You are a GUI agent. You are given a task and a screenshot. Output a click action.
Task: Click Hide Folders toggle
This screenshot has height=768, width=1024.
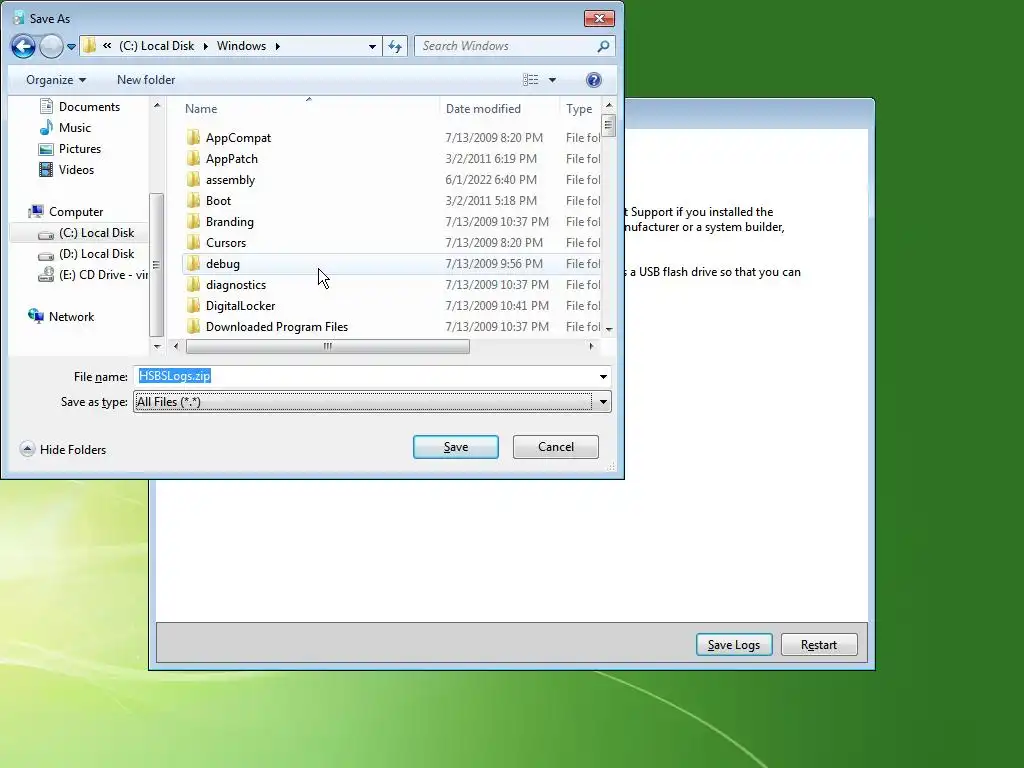63,449
